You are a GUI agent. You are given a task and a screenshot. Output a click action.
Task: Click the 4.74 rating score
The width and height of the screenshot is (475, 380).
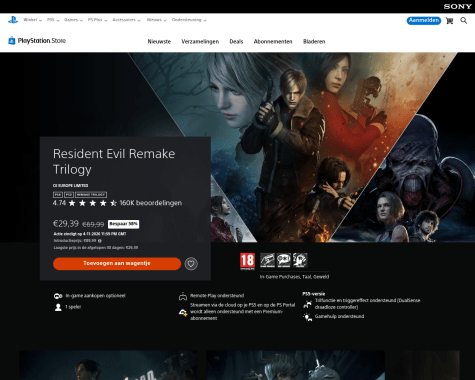click(59, 203)
